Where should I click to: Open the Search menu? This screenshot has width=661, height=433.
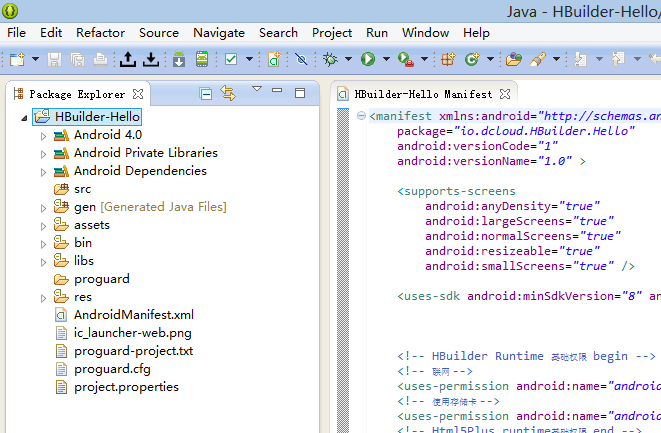point(278,33)
